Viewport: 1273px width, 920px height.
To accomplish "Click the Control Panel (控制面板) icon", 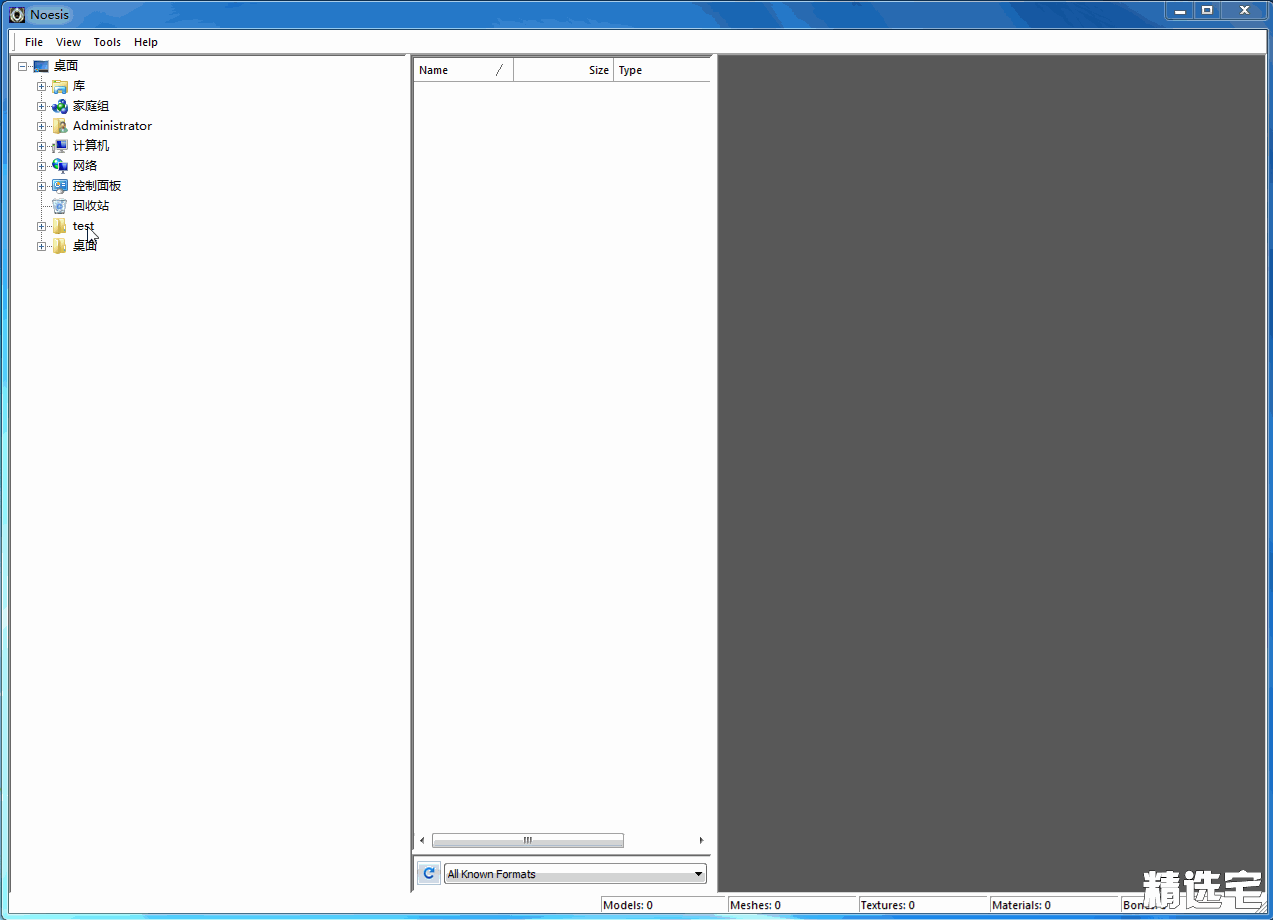I will (x=60, y=186).
